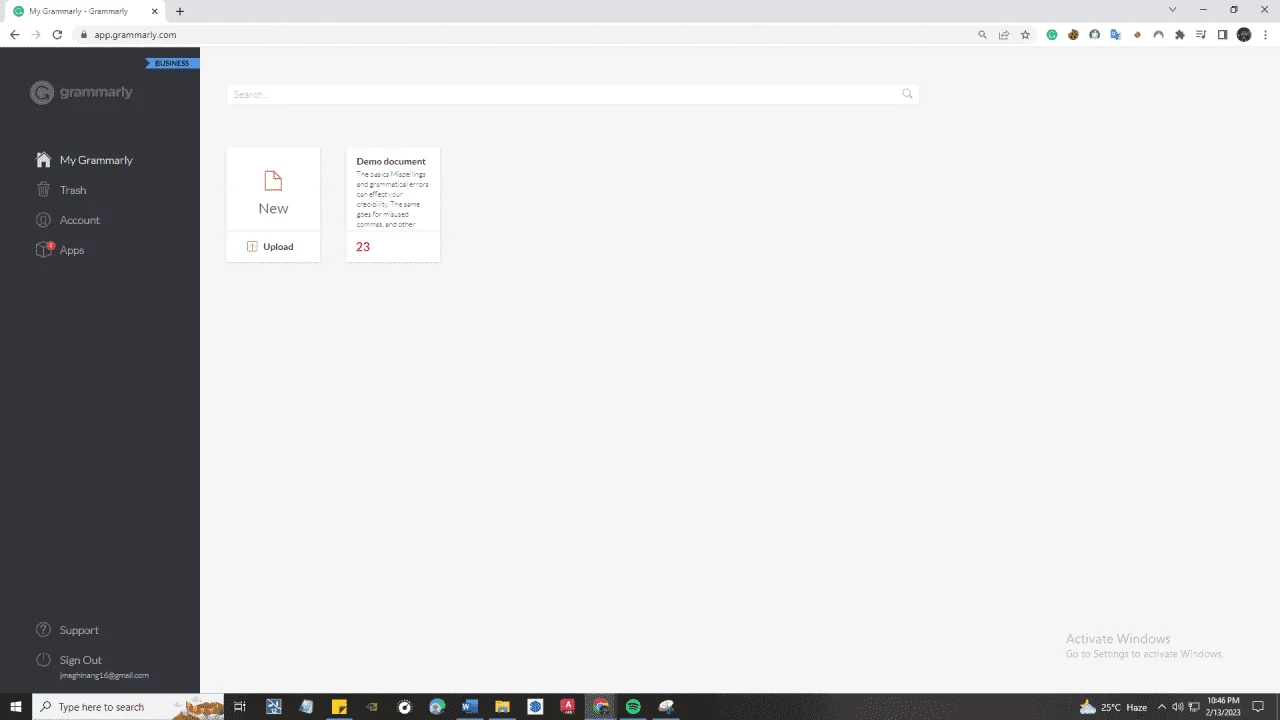Click the Grammarly logo
Screen dimensions: 1280x720
tap(81, 93)
